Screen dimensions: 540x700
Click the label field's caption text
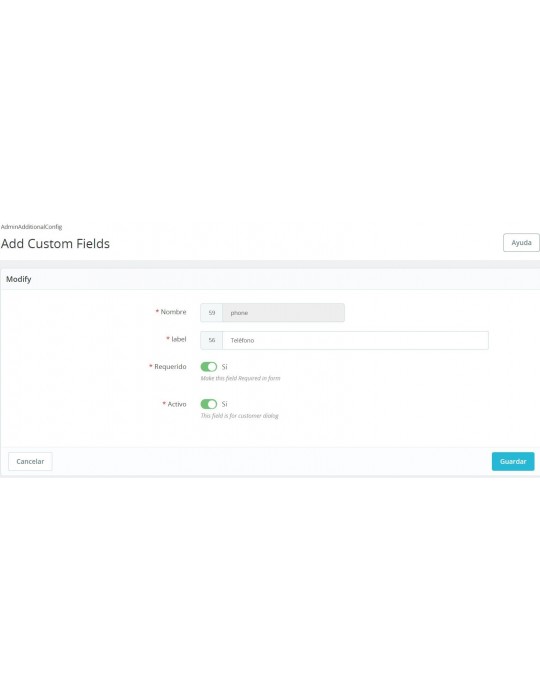point(179,339)
